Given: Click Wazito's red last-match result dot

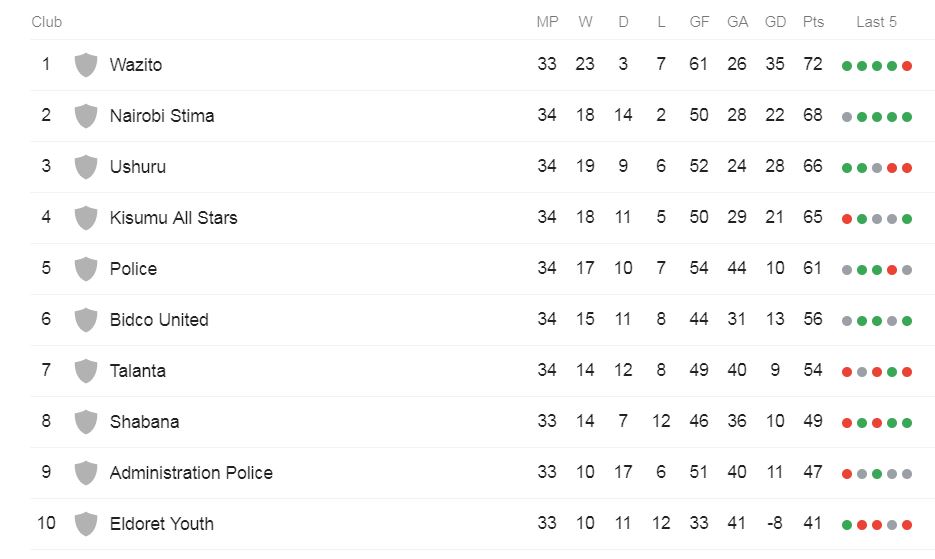Looking at the screenshot, I should coord(907,66).
